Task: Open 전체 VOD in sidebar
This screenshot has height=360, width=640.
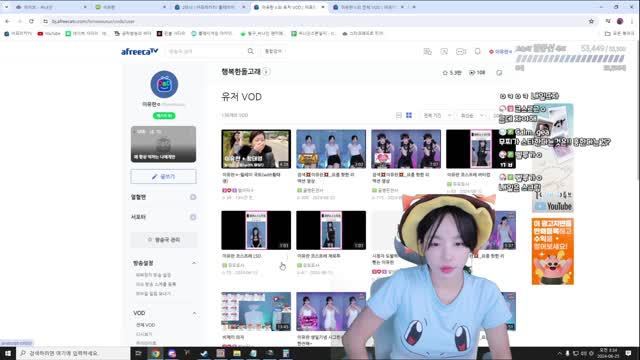Action: pyautogui.click(x=145, y=325)
